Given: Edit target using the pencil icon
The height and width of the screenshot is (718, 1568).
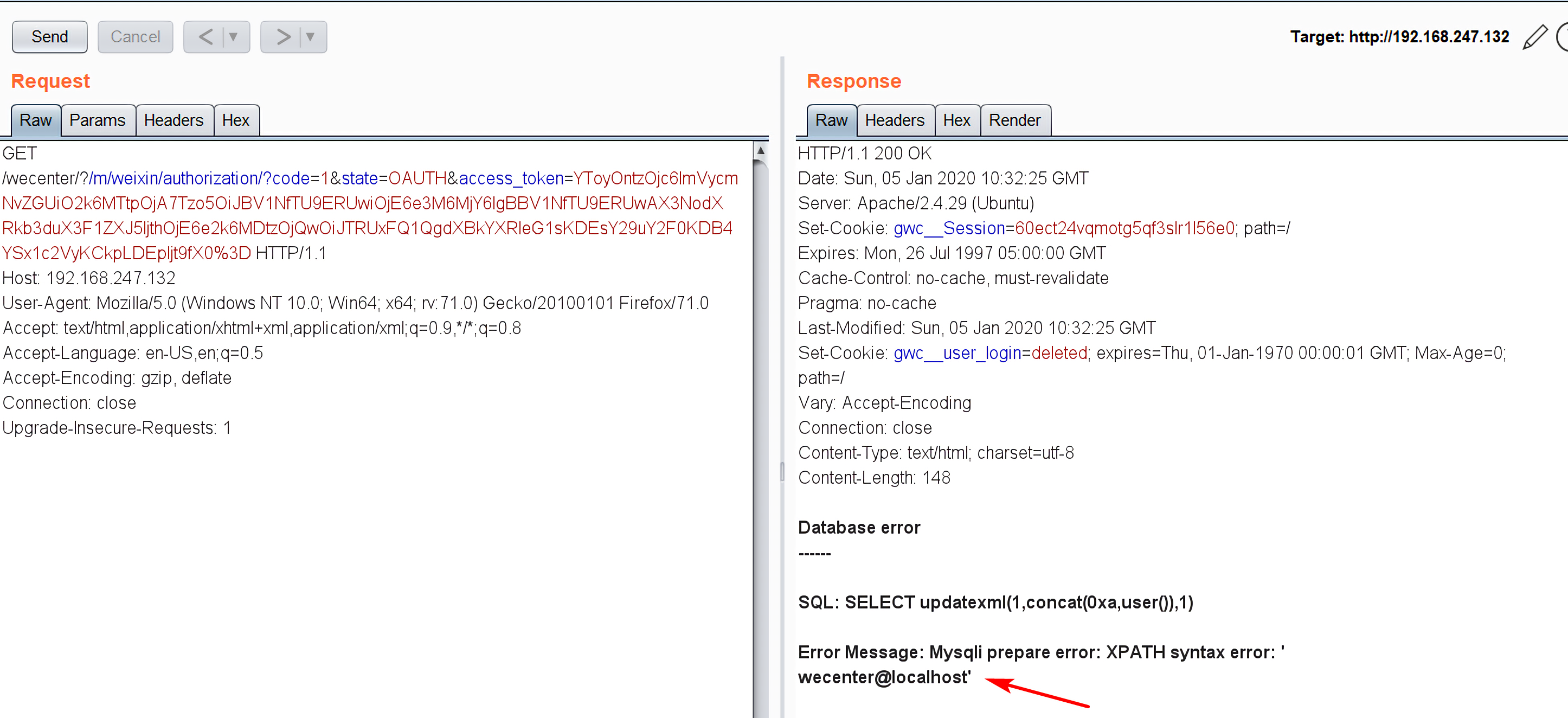Looking at the screenshot, I should pos(1534,37).
